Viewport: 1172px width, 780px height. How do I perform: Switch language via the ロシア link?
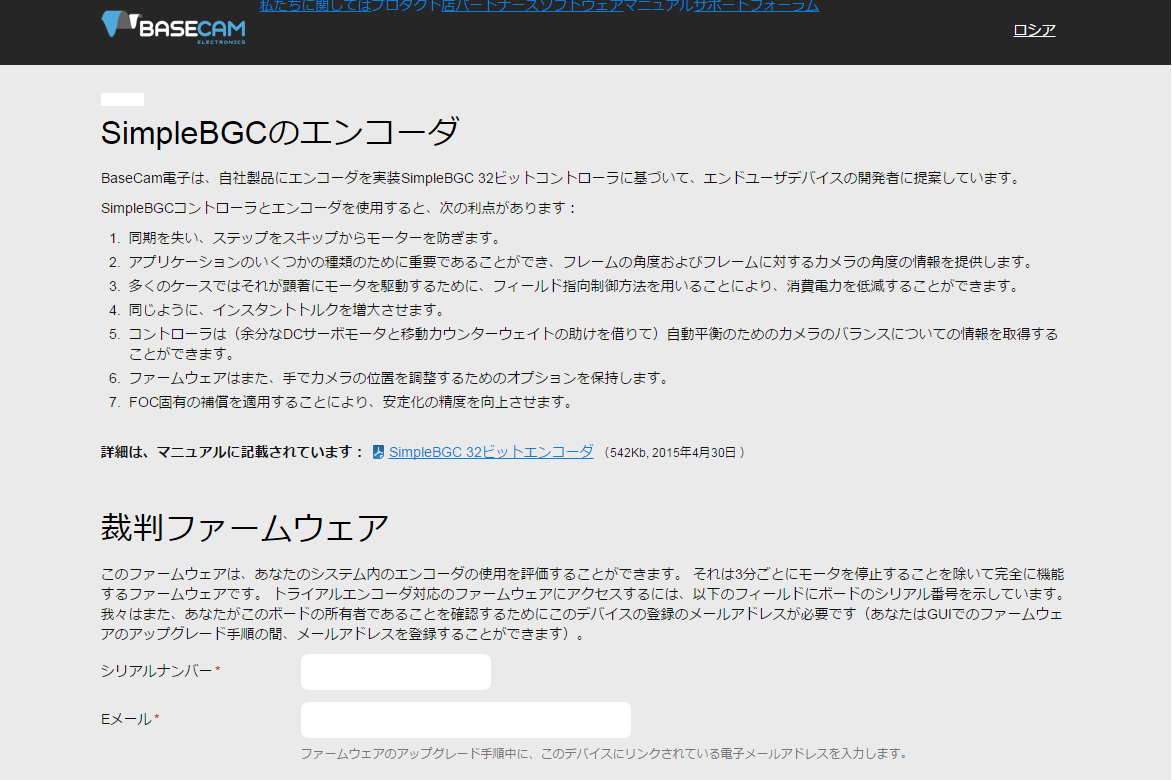point(1034,30)
